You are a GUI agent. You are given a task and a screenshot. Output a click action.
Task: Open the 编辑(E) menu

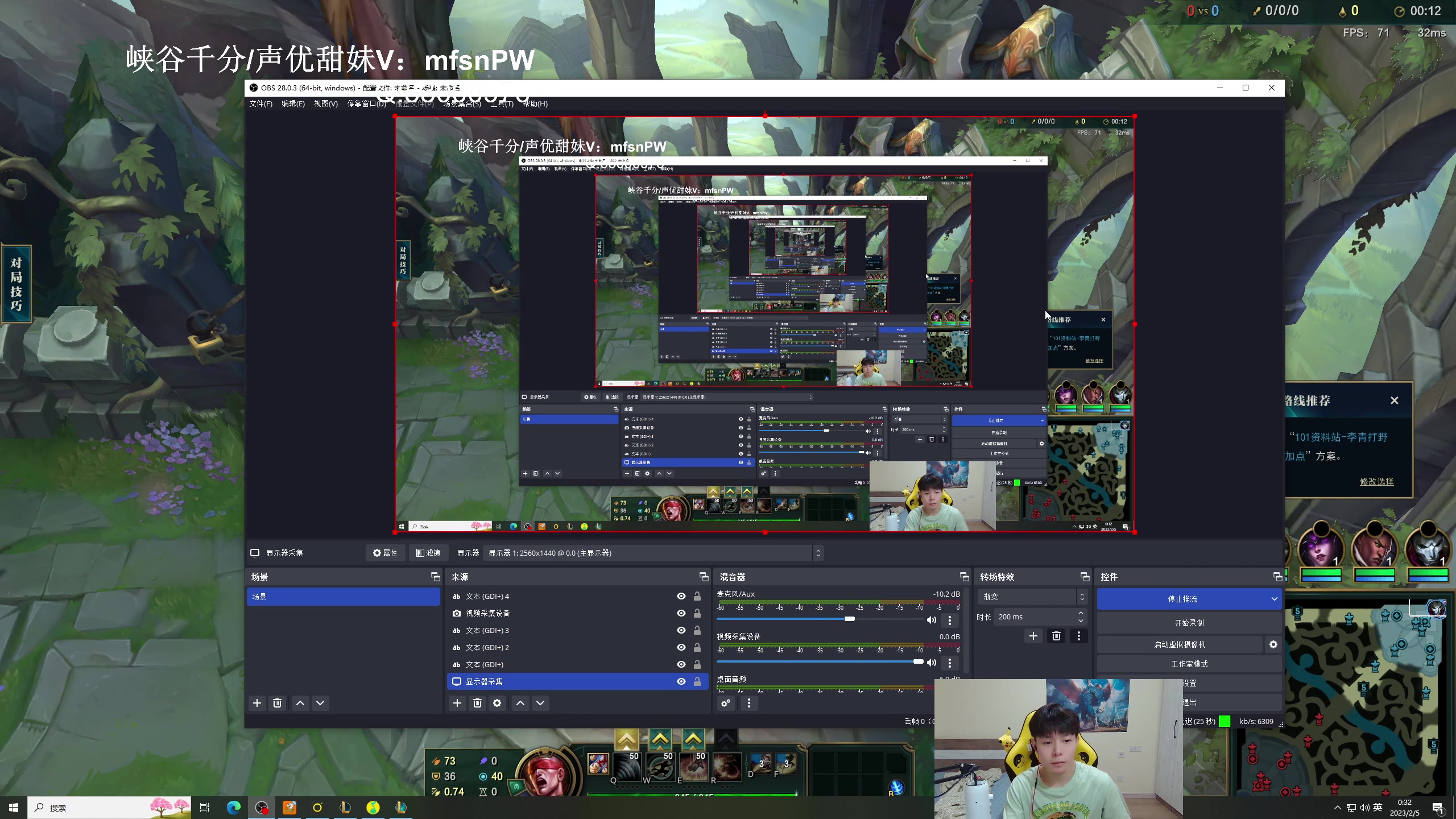point(293,104)
